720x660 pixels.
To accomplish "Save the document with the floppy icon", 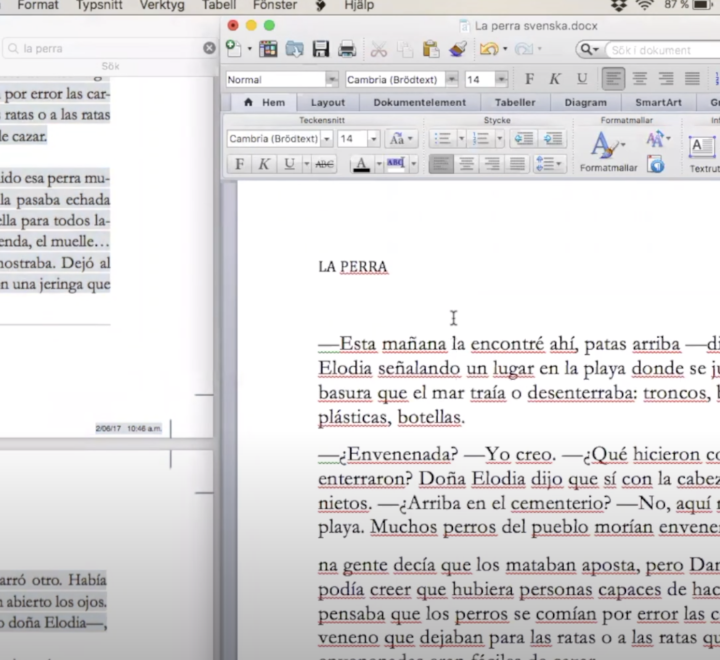I will coord(321,49).
